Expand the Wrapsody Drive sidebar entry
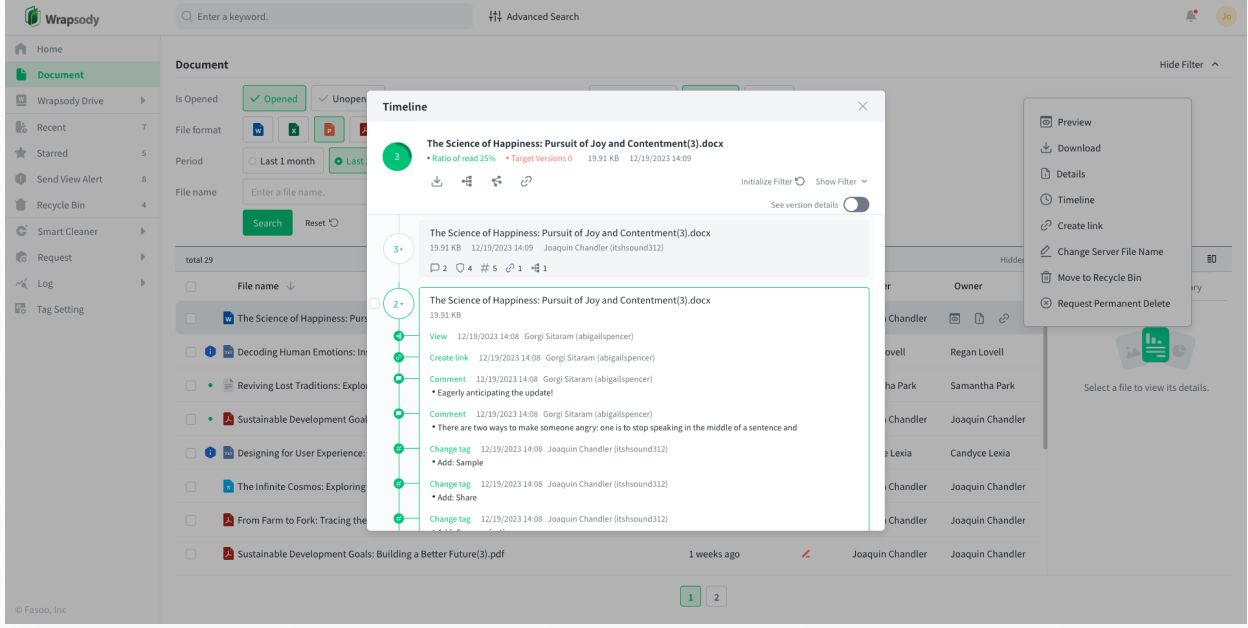This screenshot has width=1248, height=628. point(72,100)
